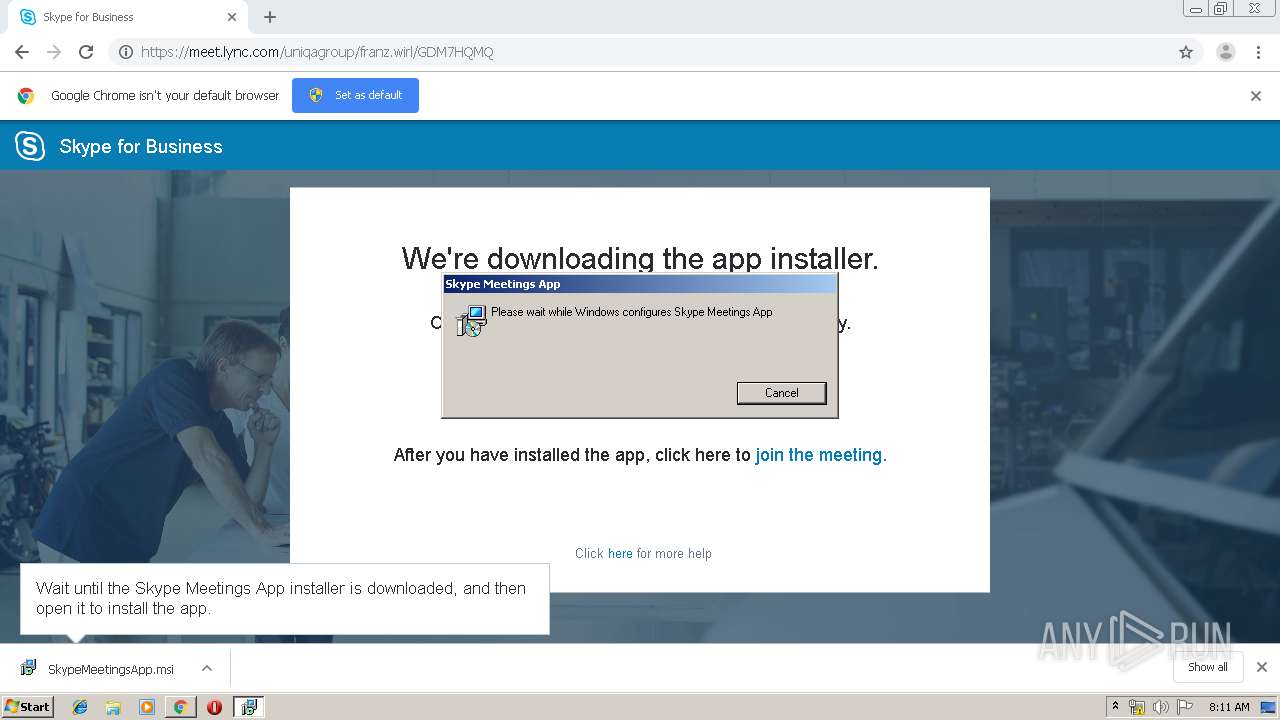
Task: Switch to the installer taskbar item
Action: point(248,707)
